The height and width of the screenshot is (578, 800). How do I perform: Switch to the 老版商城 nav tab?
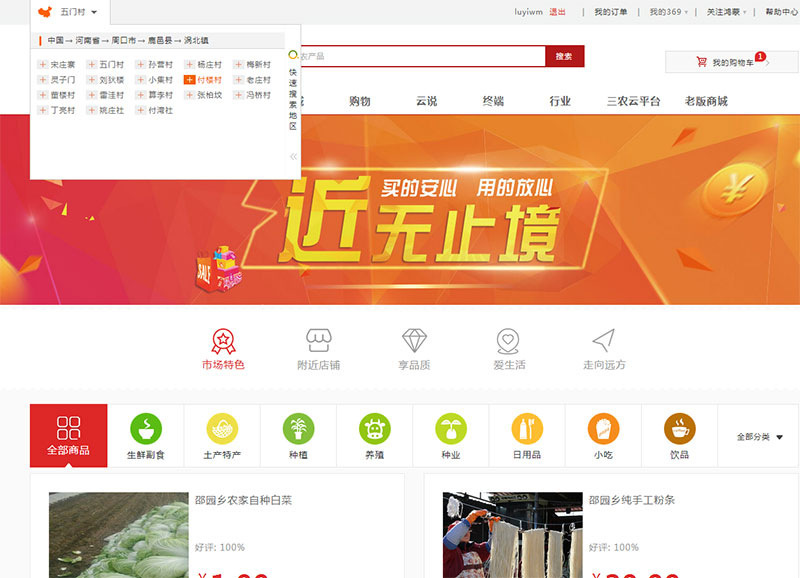click(706, 101)
